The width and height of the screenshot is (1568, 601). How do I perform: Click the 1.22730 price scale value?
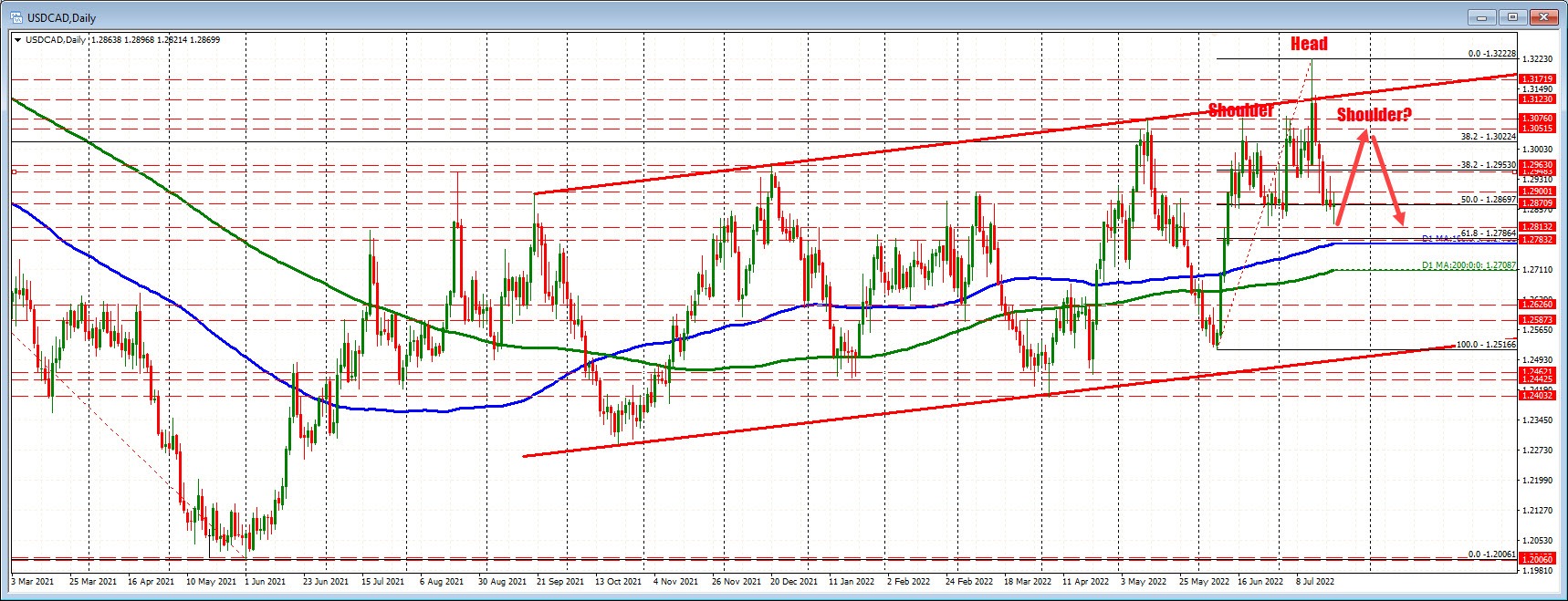click(x=1536, y=451)
